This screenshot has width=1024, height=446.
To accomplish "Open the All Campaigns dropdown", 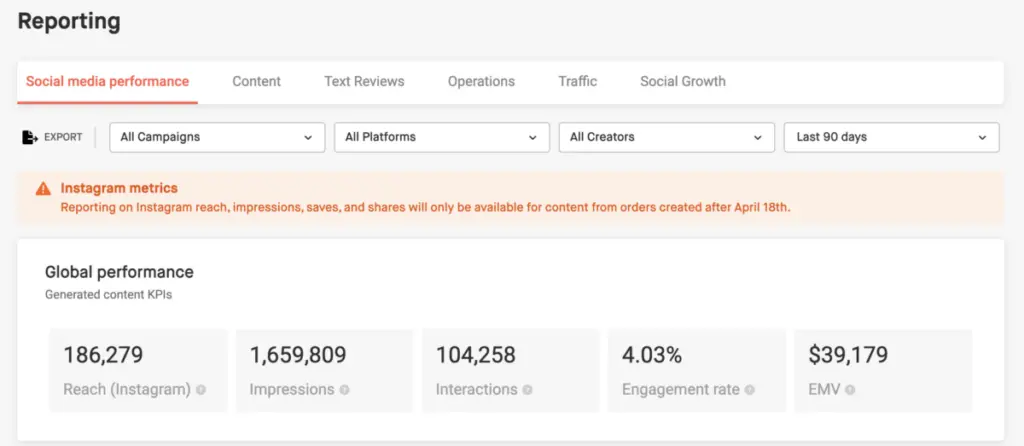I will click(x=216, y=137).
